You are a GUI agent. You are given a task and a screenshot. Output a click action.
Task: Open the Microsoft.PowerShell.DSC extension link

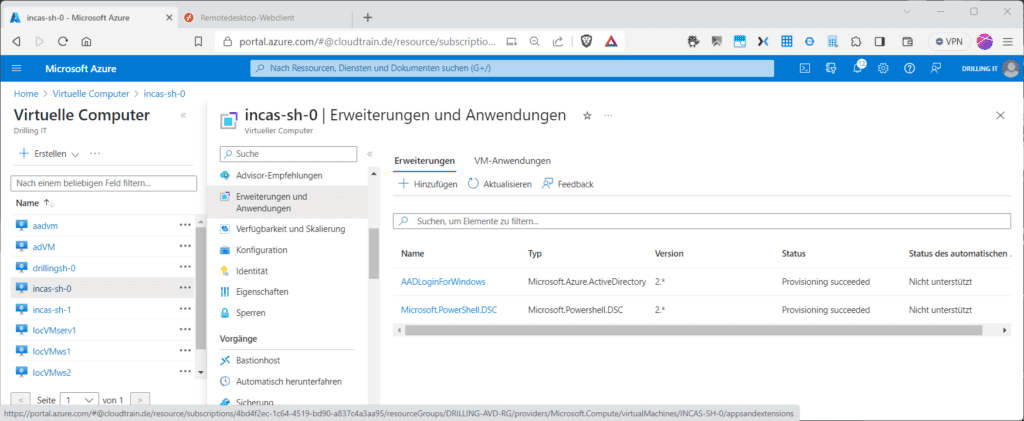pos(449,310)
